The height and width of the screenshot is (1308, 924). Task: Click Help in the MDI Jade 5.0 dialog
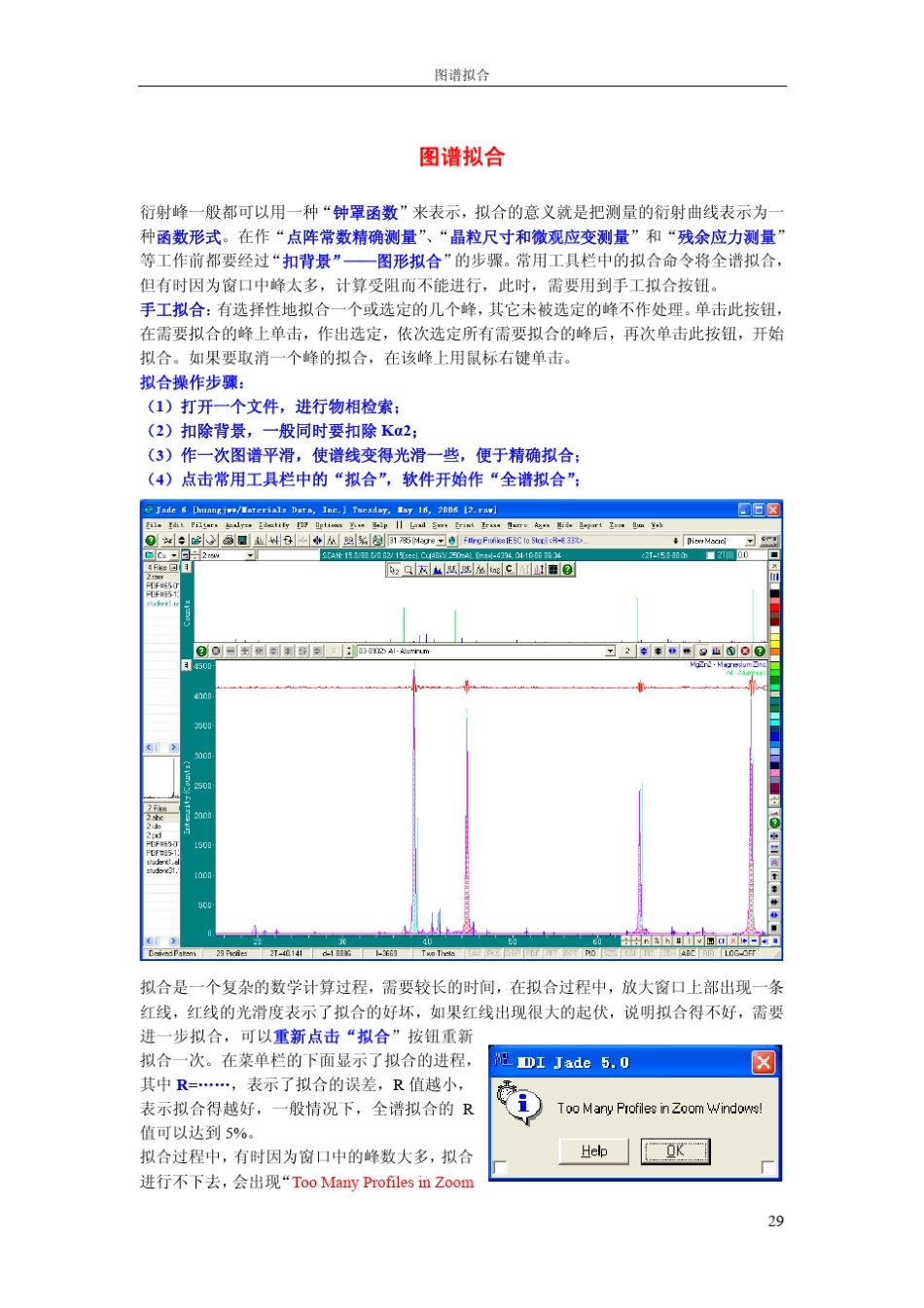click(x=594, y=1151)
